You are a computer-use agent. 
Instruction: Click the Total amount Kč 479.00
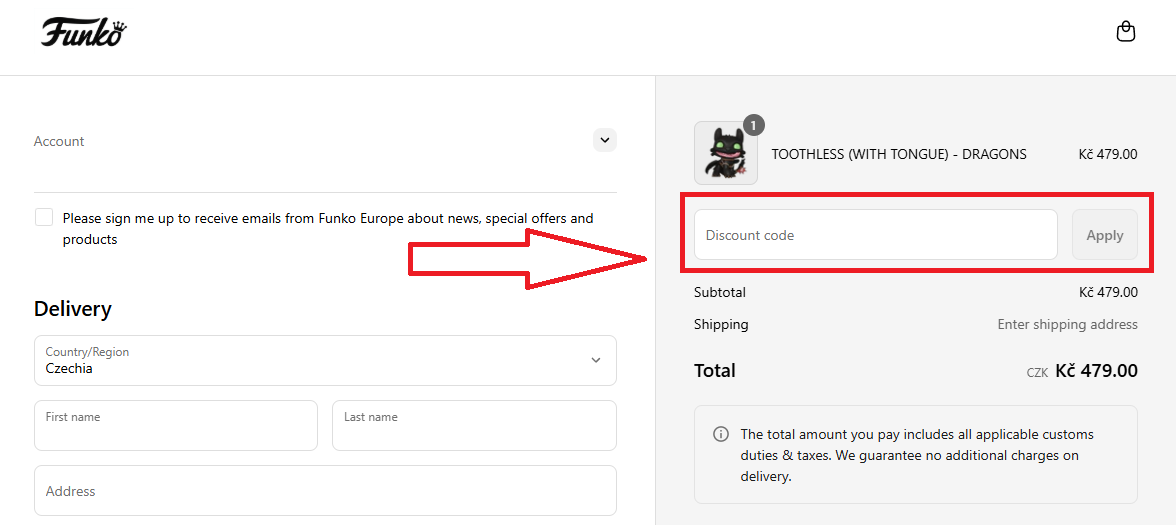click(1096, 370)
